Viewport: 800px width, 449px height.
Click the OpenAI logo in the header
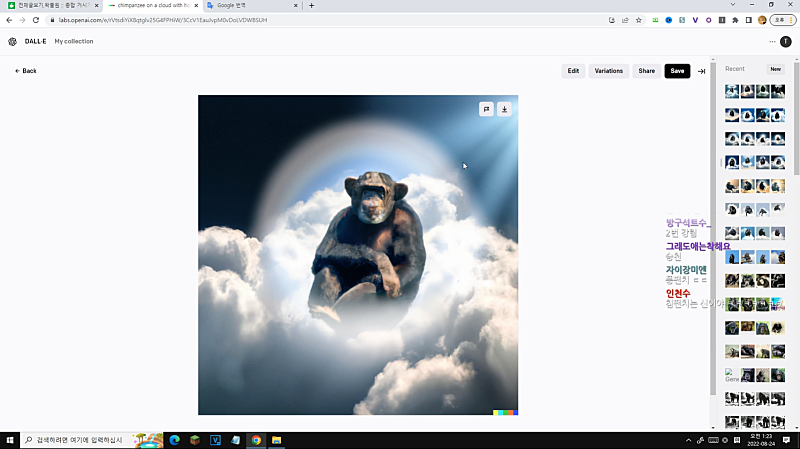click(13, 41)
